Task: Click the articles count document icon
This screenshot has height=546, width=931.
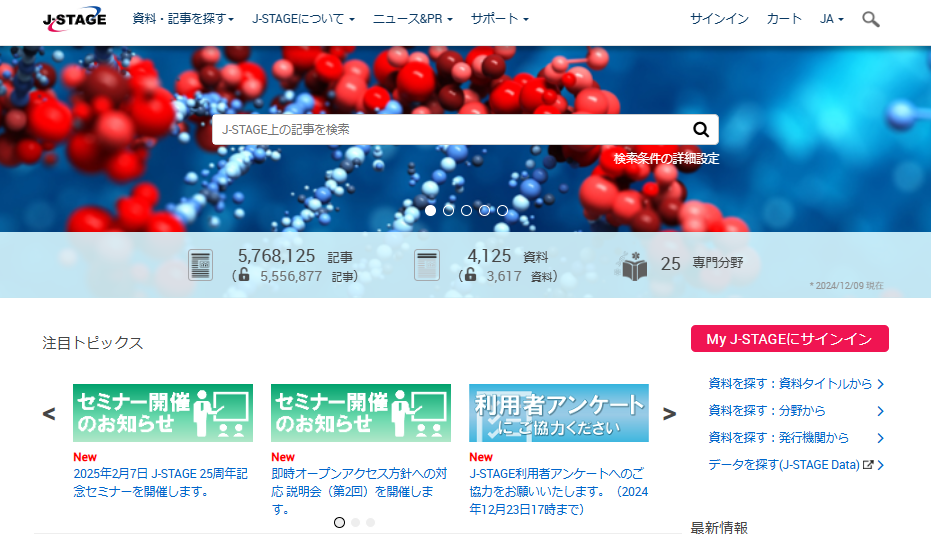Action: pyautogui.click(x=200, y=266)
